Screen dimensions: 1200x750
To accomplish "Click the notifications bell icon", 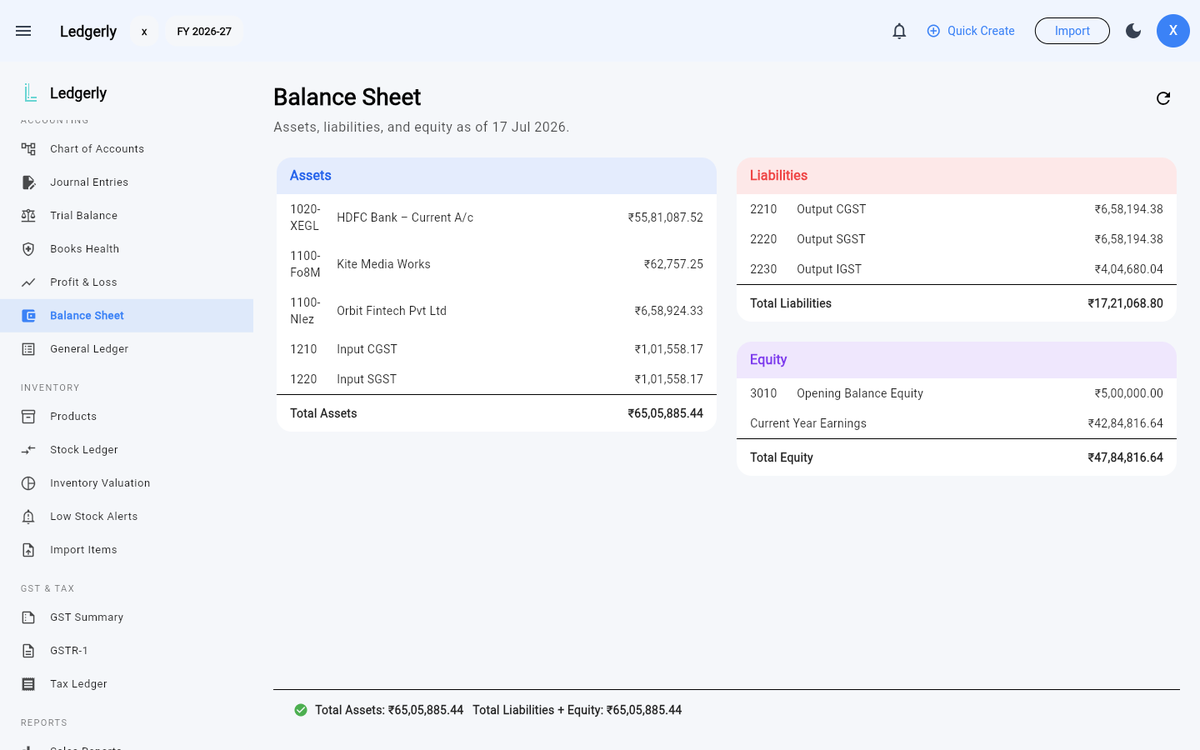I will pos(899,31).
